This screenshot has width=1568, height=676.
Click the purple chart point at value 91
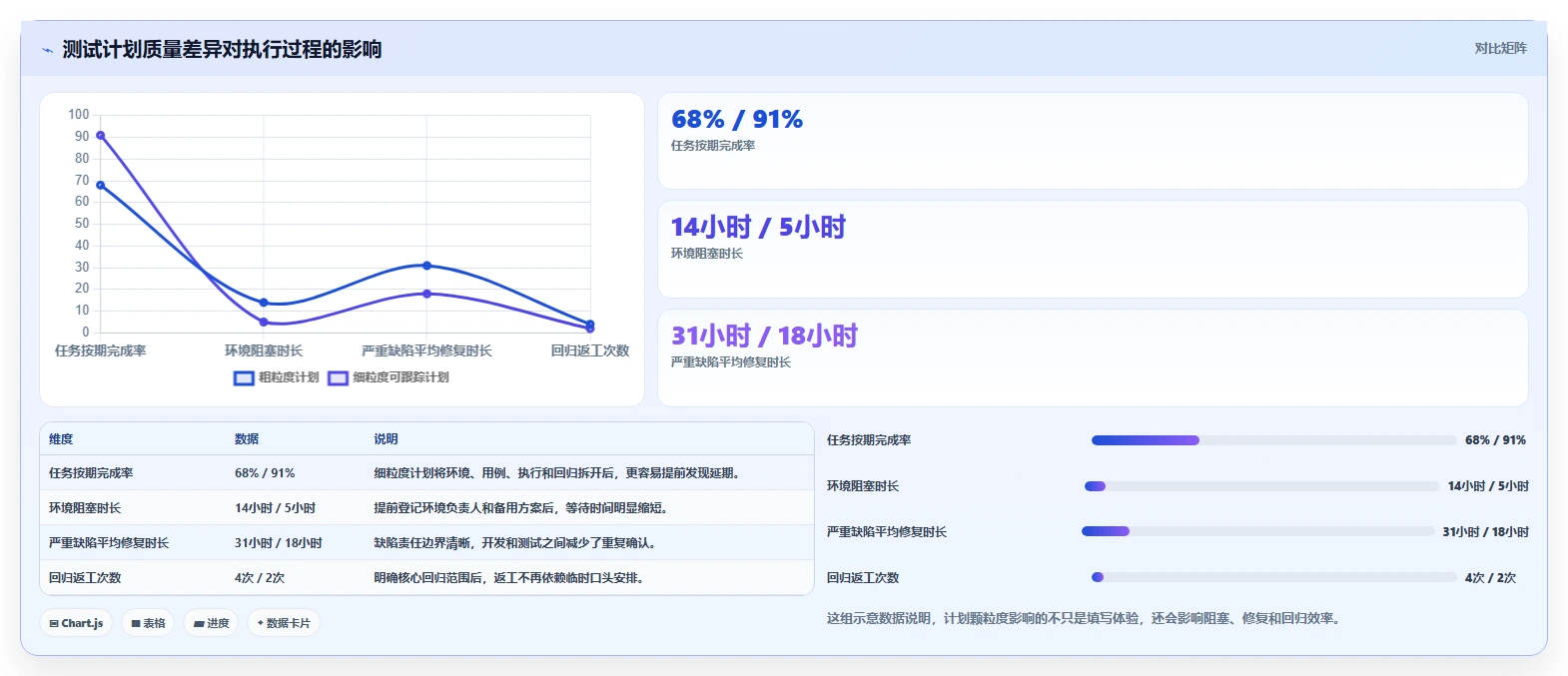[x=100, y=136]
